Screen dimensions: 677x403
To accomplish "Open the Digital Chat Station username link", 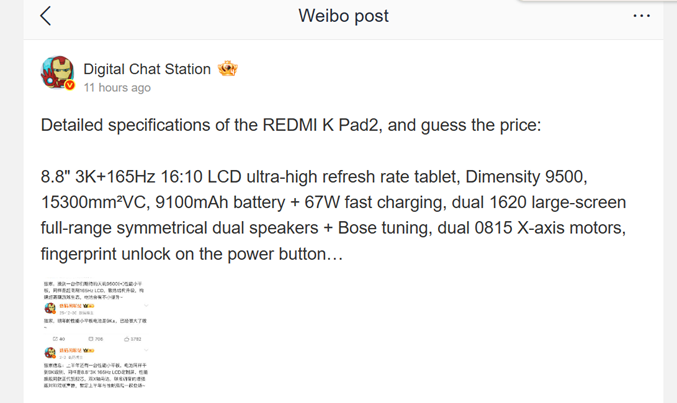I will coord(147,69).
